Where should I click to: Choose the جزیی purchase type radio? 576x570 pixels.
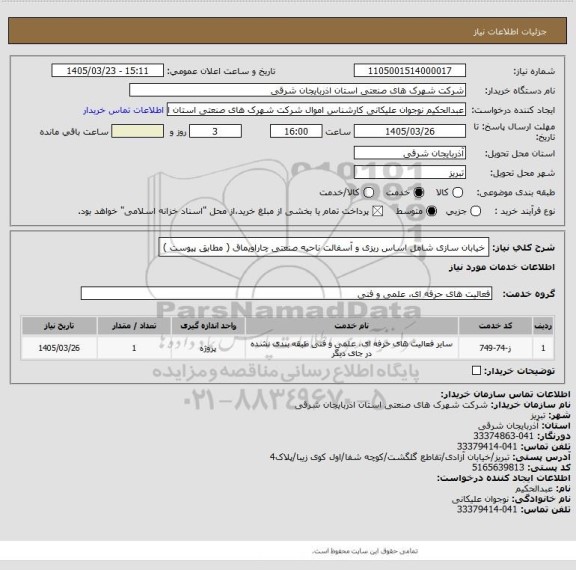[475, 211]
